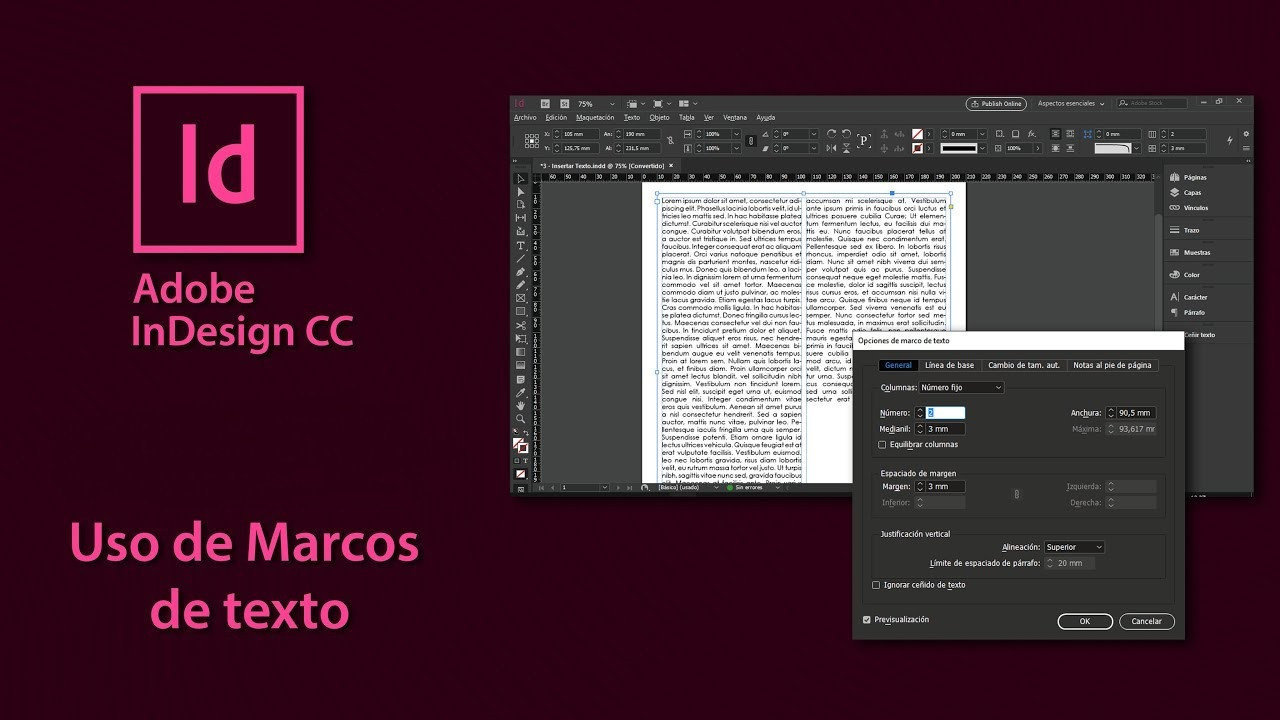Switch to the Línea de base tab
The image size is (1280, 720).
click(x=949, y=366)
